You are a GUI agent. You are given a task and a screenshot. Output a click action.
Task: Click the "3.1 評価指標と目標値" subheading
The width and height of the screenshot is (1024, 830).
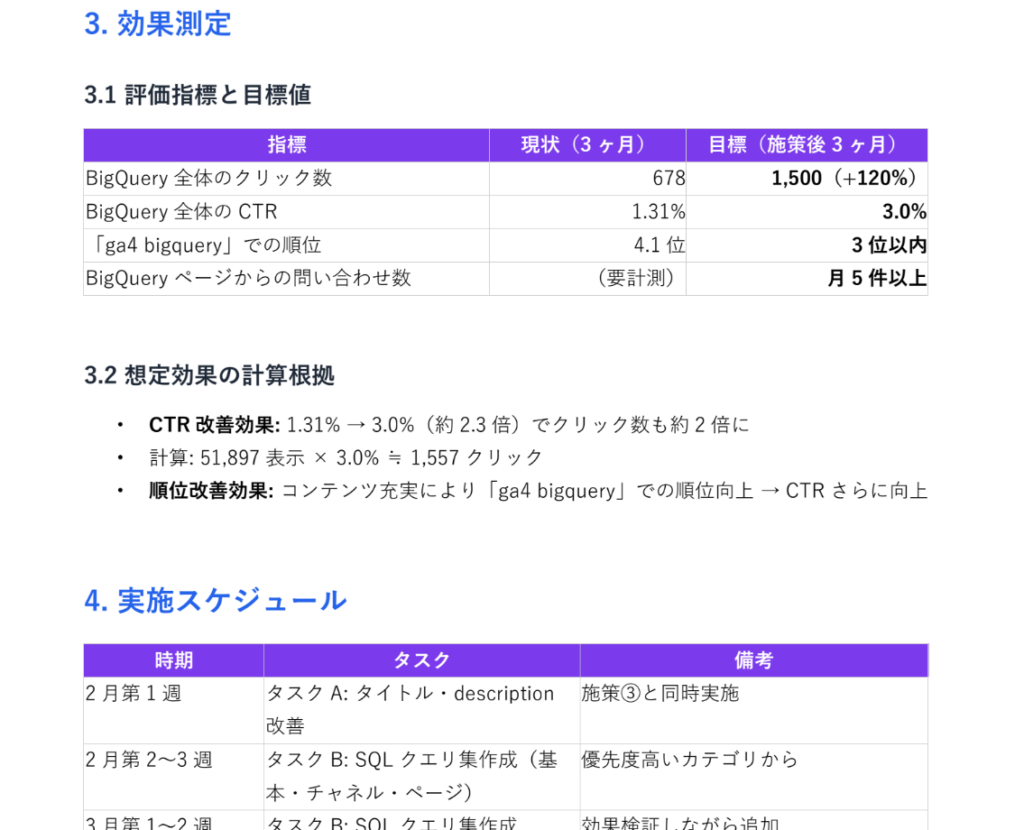198,95
